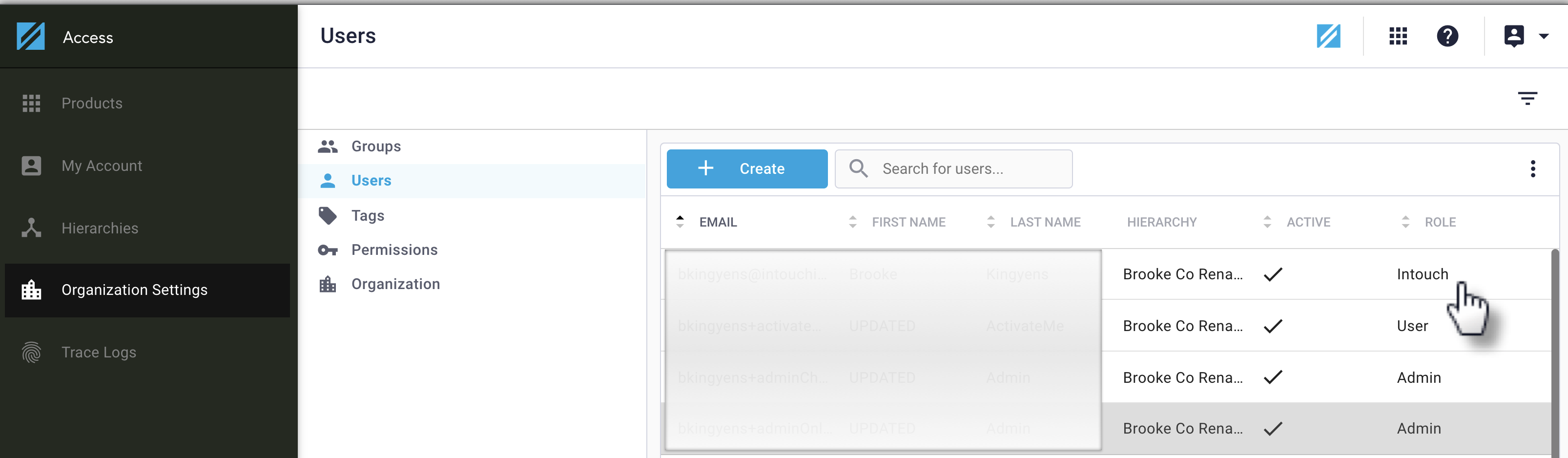Click the table's vertical scrollbar

(1555, 352)
